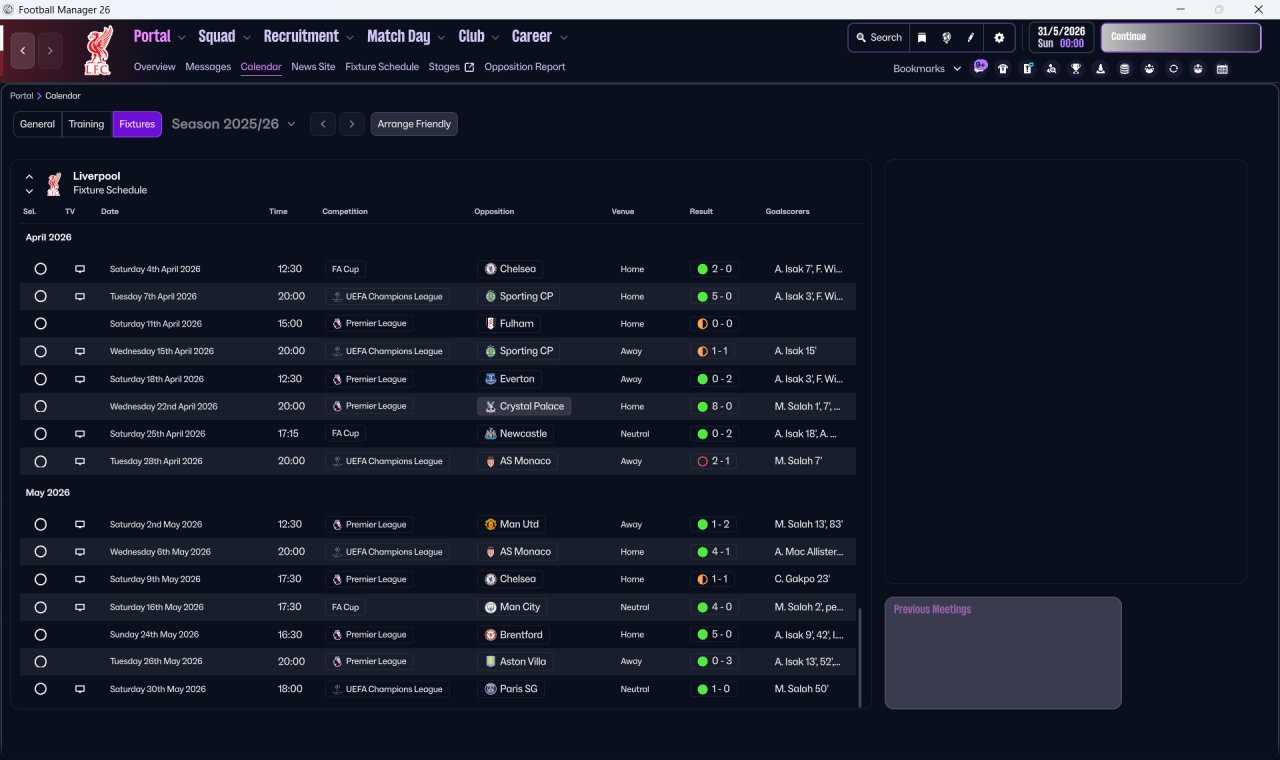Click the bookmark icon beside Search
Image resolution: width=1280 pixels, height=760 pixels.
922,38
